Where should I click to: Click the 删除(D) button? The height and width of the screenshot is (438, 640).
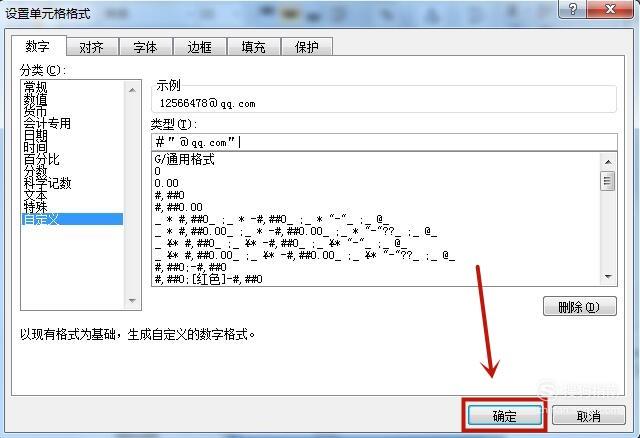point(580,306)
